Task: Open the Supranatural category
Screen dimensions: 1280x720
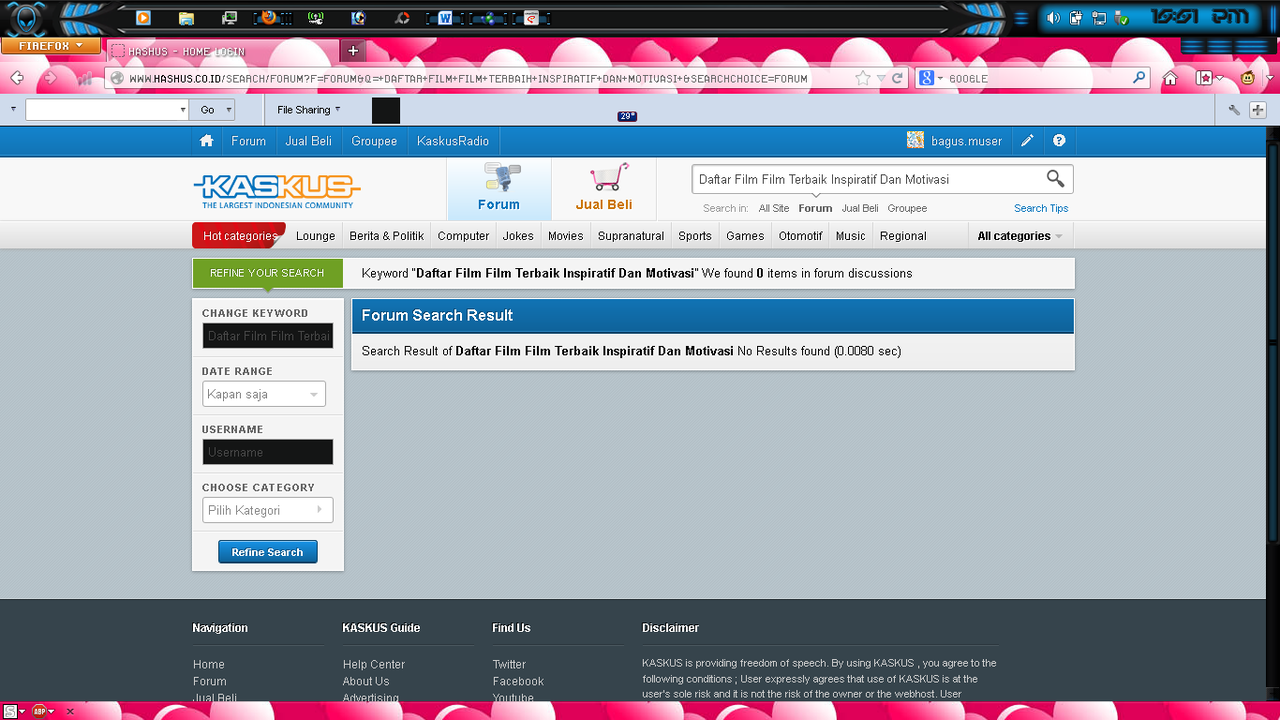Action: click(x=631, y=236)
